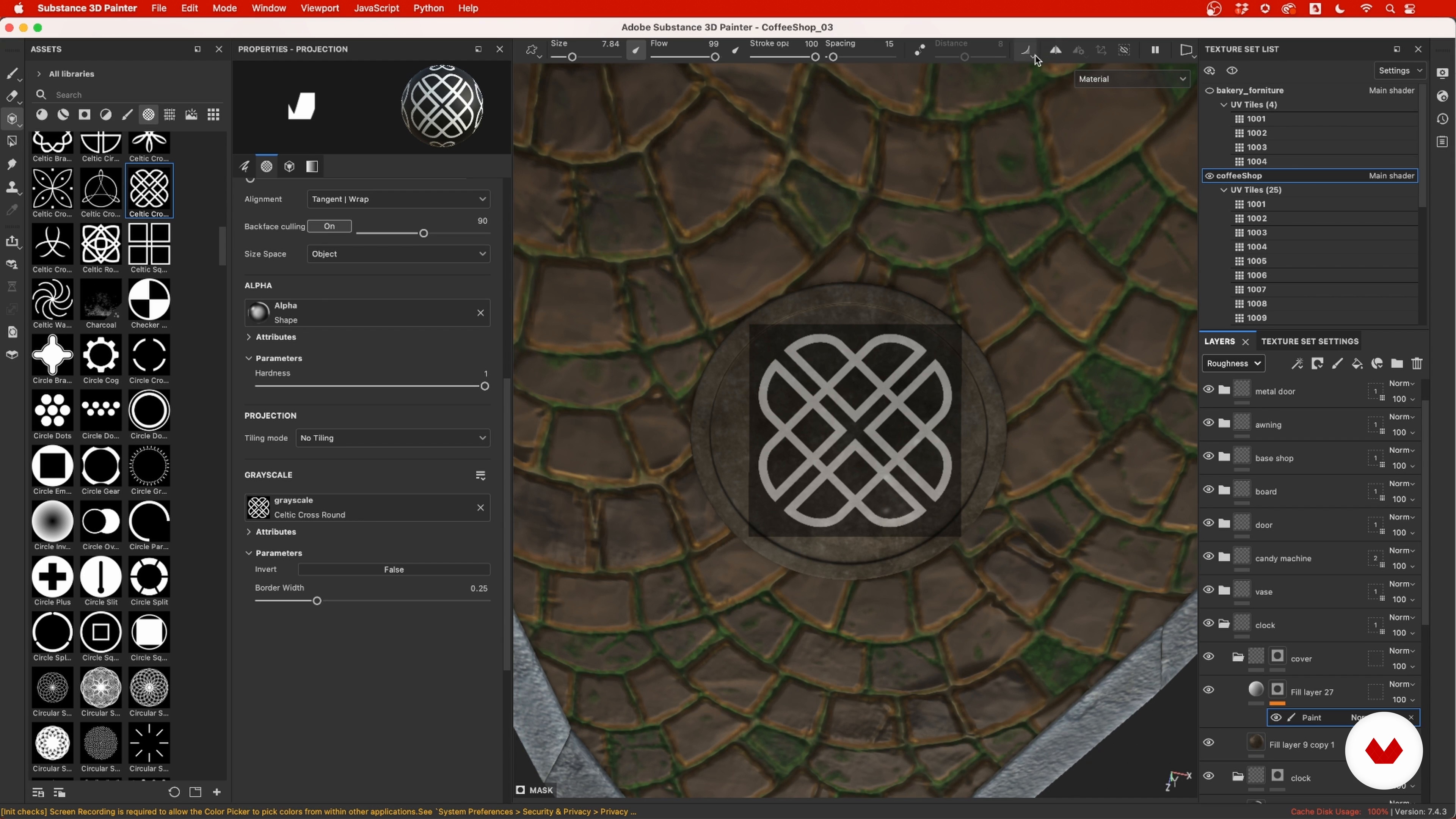1456x819 pixels.
Task: Filter assets by alphas icon
Action: point(148,115)
